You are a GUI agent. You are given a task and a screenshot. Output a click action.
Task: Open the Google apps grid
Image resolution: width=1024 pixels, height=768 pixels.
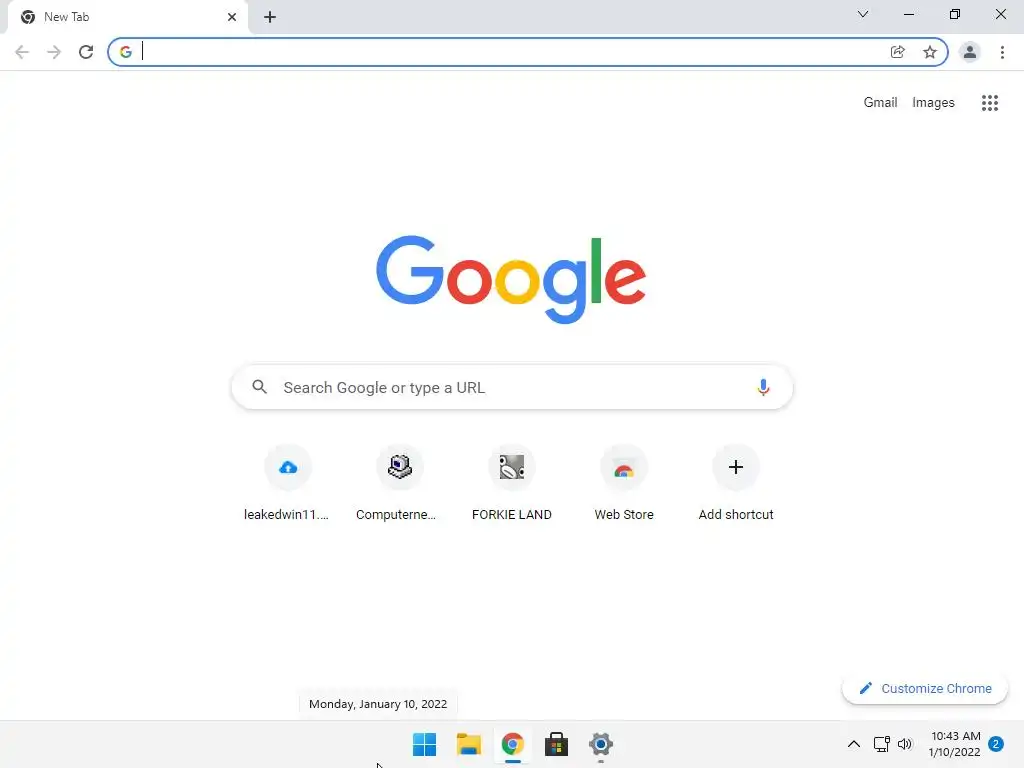point(989,103)
